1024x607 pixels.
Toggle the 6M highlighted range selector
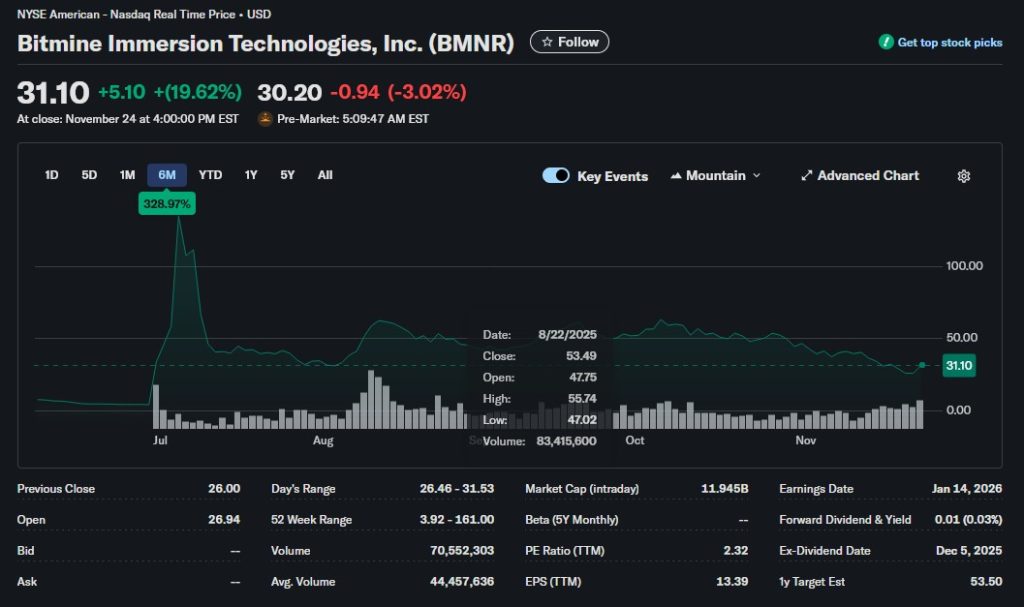tap(166, 174)
